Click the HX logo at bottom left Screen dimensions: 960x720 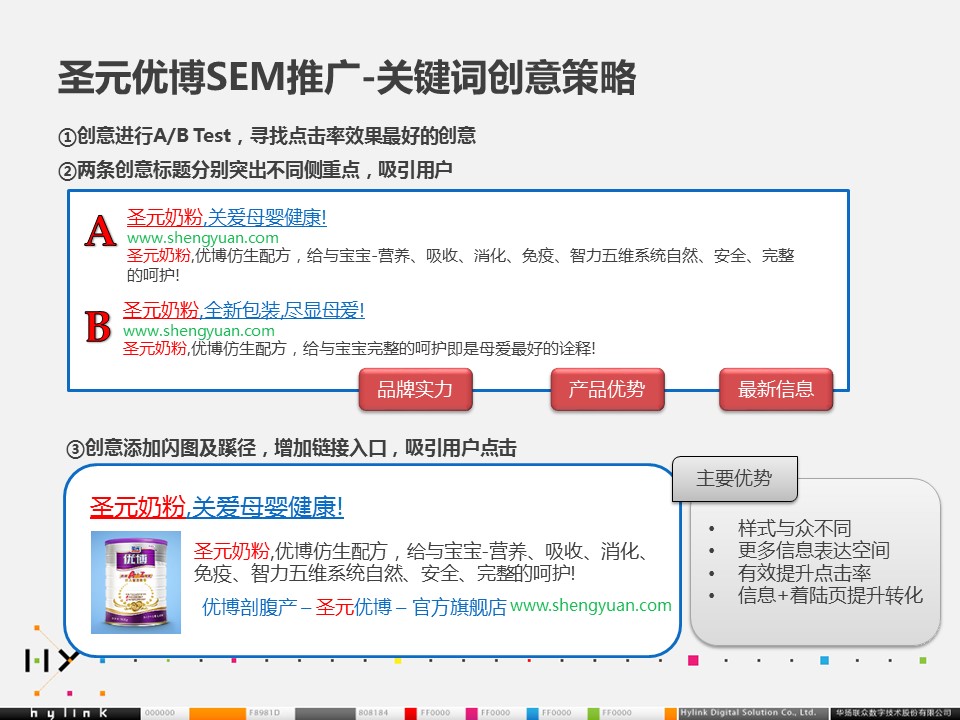coord(51,659)
